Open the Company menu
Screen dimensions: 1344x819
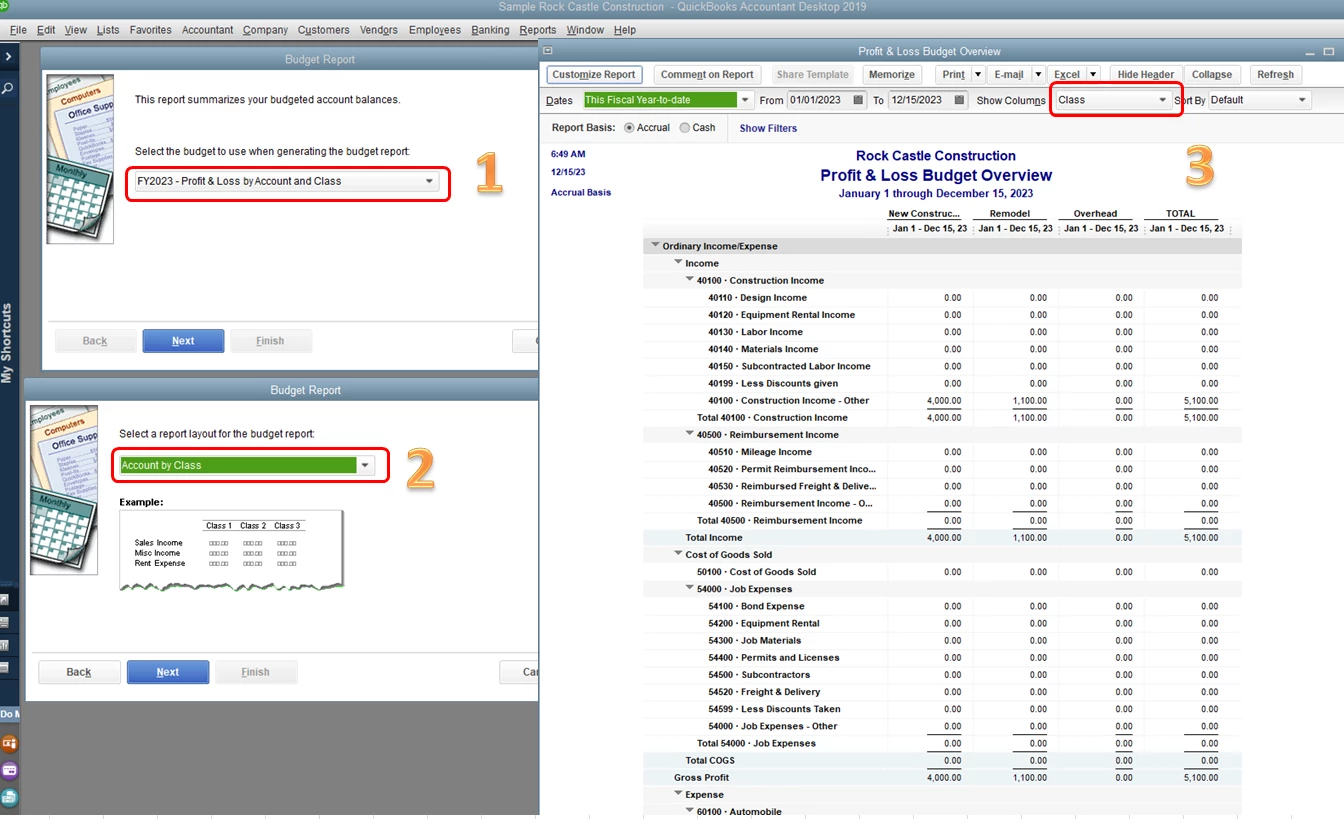[x=265, y=30]
